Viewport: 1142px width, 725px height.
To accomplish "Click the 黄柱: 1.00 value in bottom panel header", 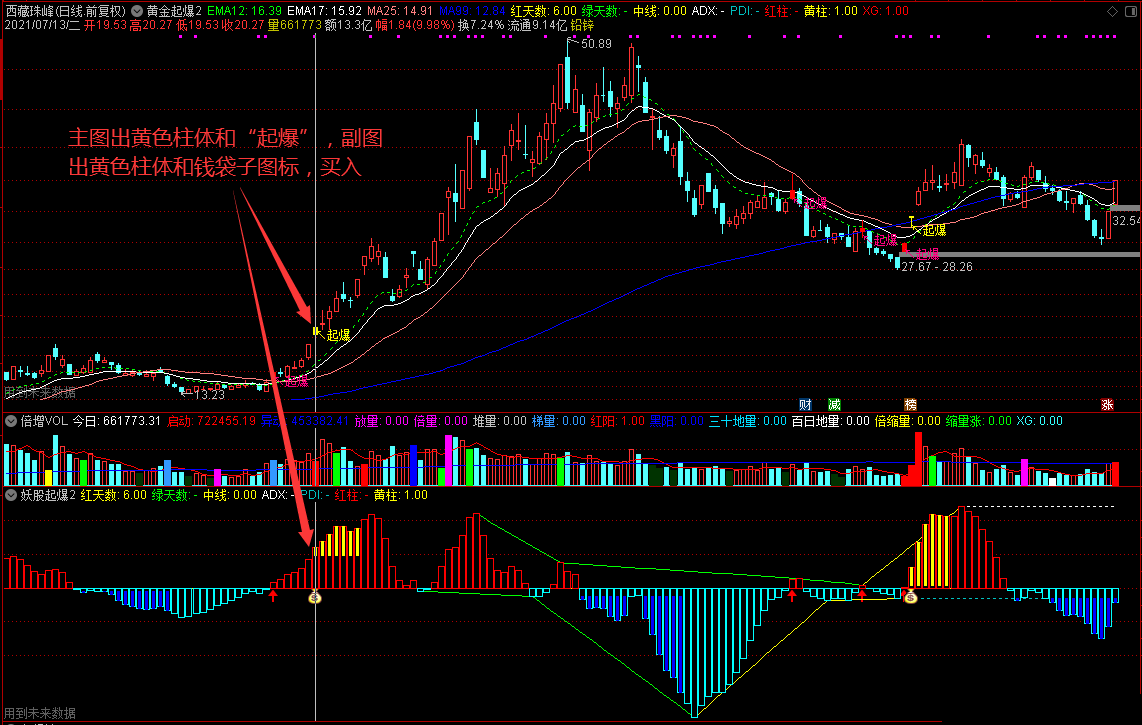I will (x=401, y=495).
